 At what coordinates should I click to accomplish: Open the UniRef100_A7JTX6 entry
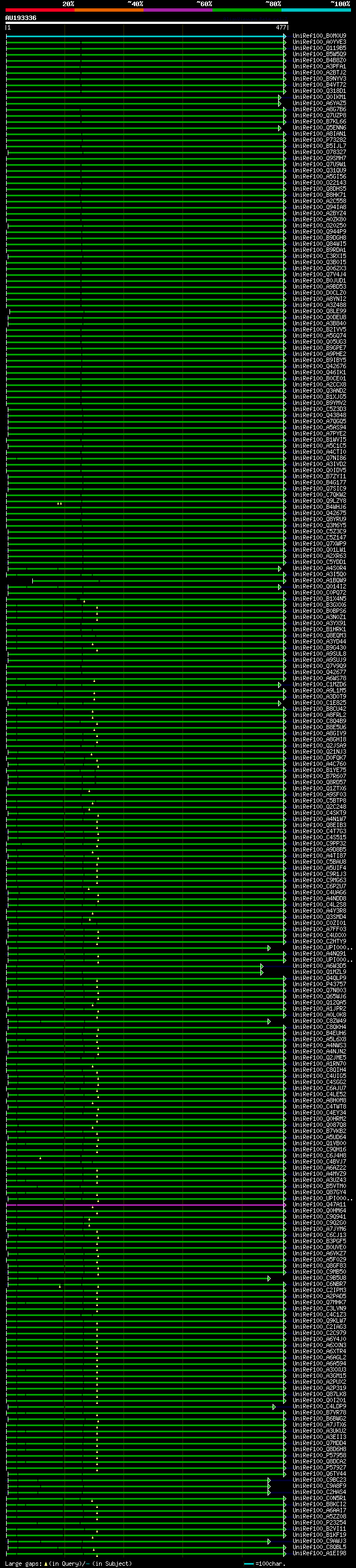point(319,1424)
